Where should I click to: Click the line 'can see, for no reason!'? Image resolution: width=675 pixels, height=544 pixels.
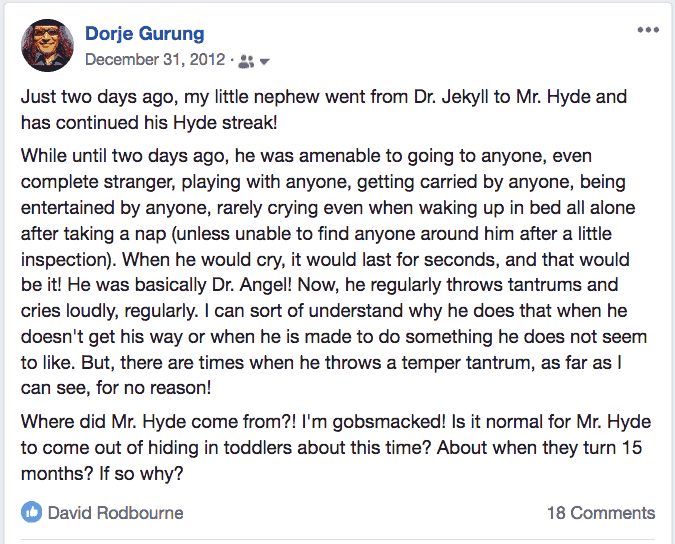pyautogui.click(x=116, y=388)
